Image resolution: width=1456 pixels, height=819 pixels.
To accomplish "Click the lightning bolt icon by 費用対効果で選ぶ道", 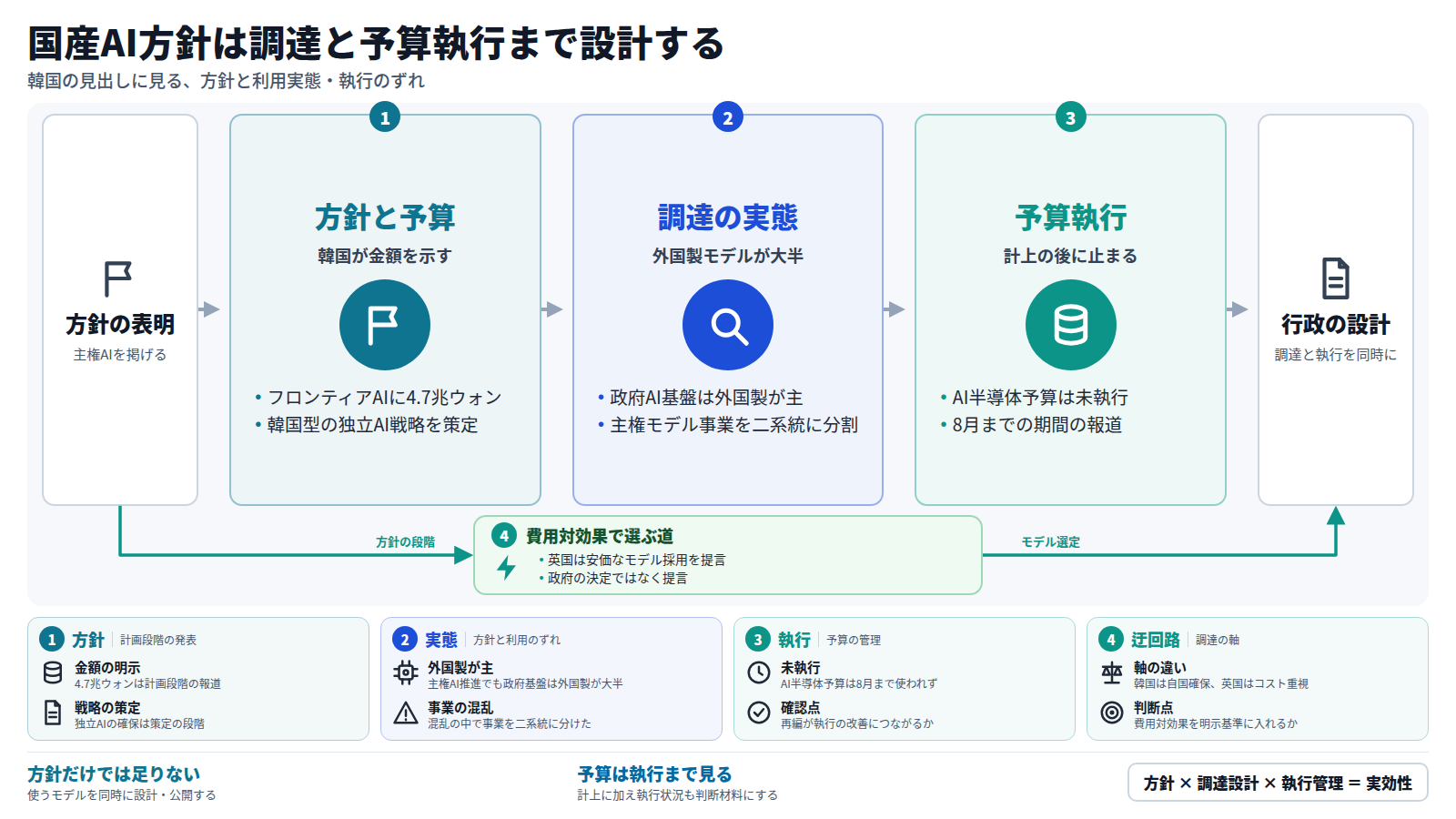I will coord(506,568).
